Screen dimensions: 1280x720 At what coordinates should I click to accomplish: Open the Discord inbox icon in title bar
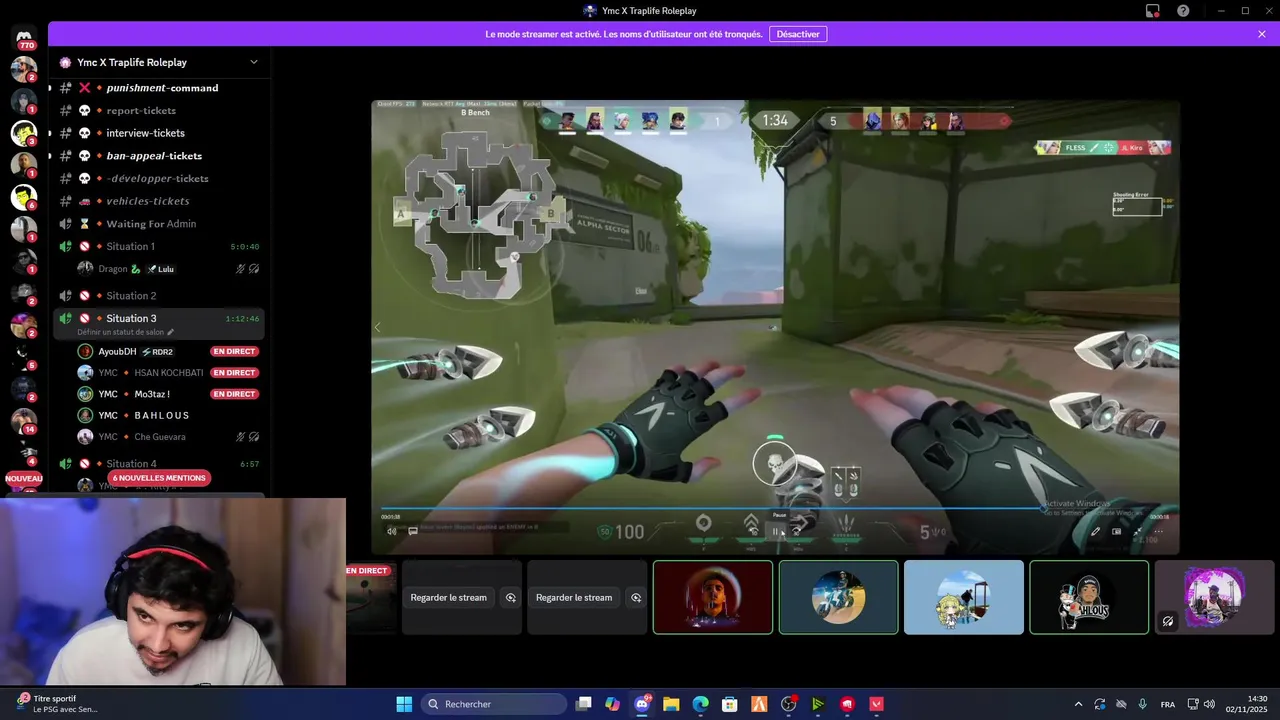click(1153, 11)
